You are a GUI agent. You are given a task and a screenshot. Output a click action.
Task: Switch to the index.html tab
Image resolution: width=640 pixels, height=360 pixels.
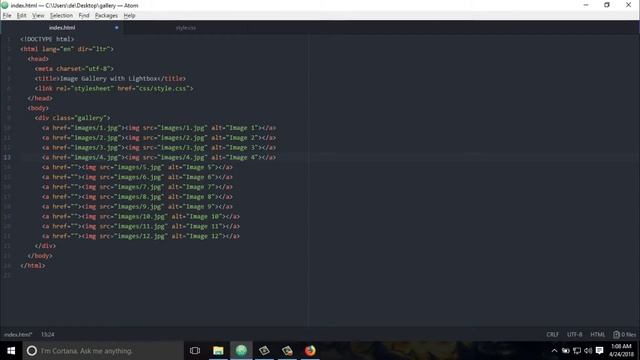(62, 28)
